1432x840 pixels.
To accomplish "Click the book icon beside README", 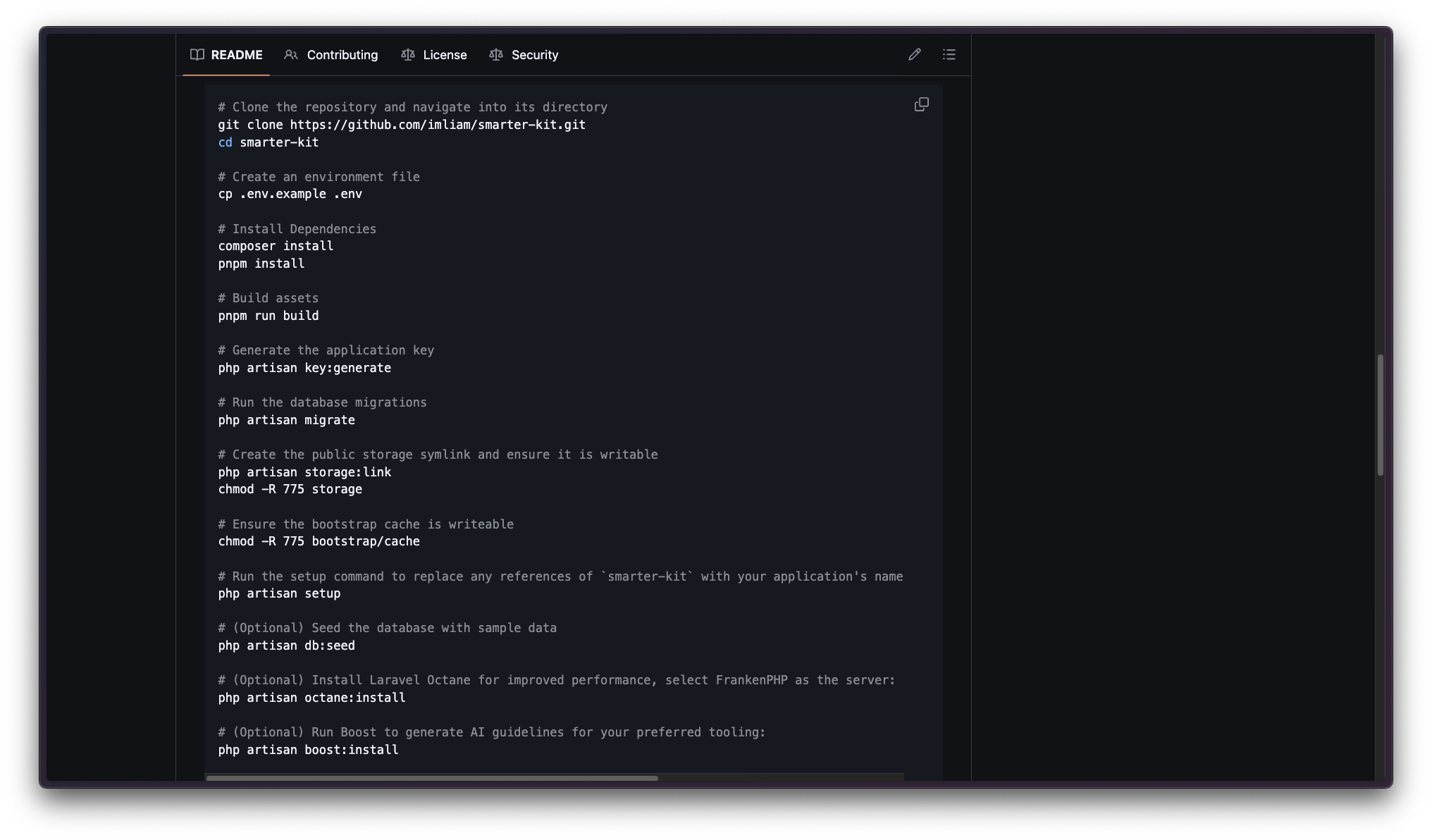I will (x=197, y=54).
